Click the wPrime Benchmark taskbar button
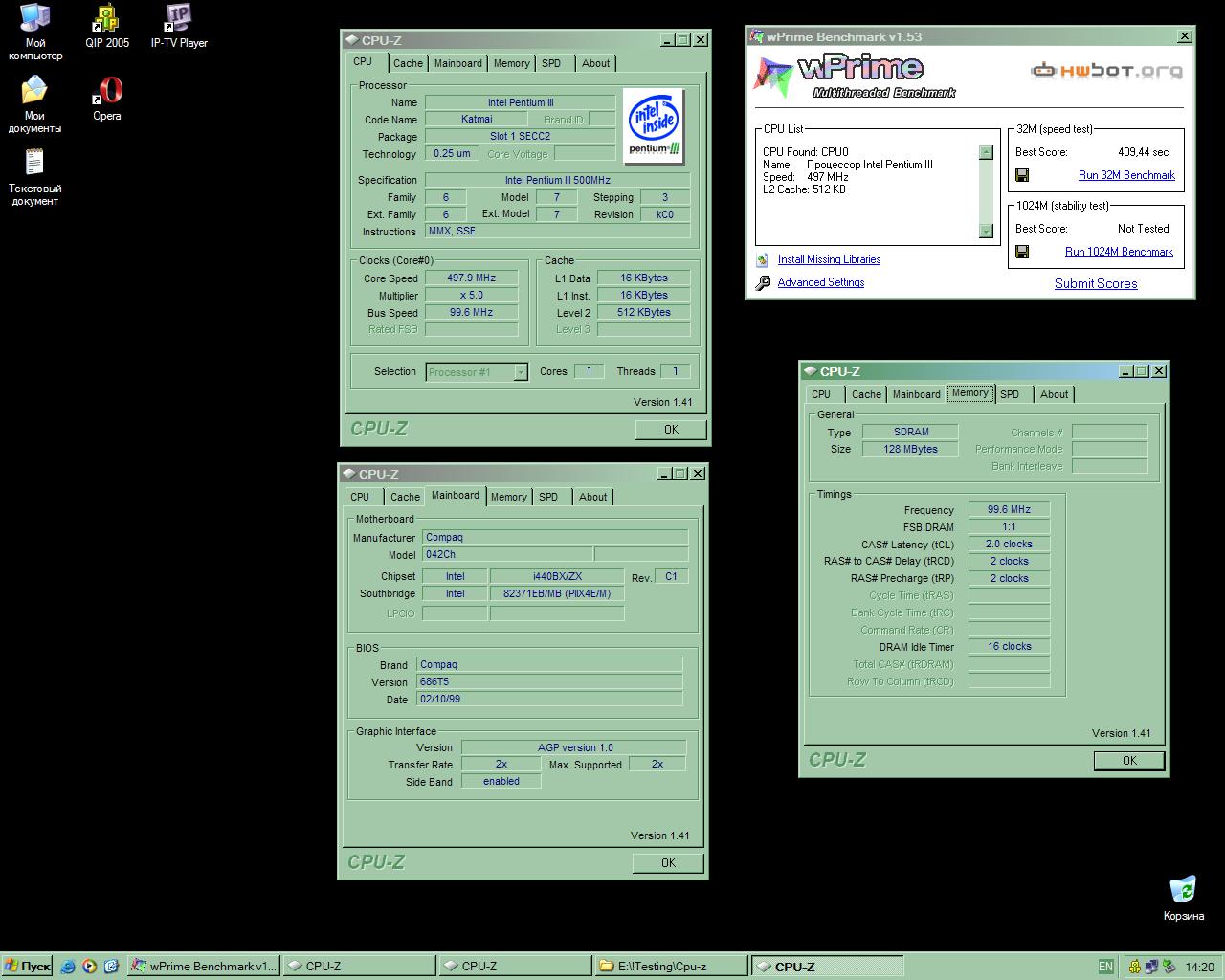The height and width of the screenshot is (980, 1225). pyautogui.click(x=203, y=967)
